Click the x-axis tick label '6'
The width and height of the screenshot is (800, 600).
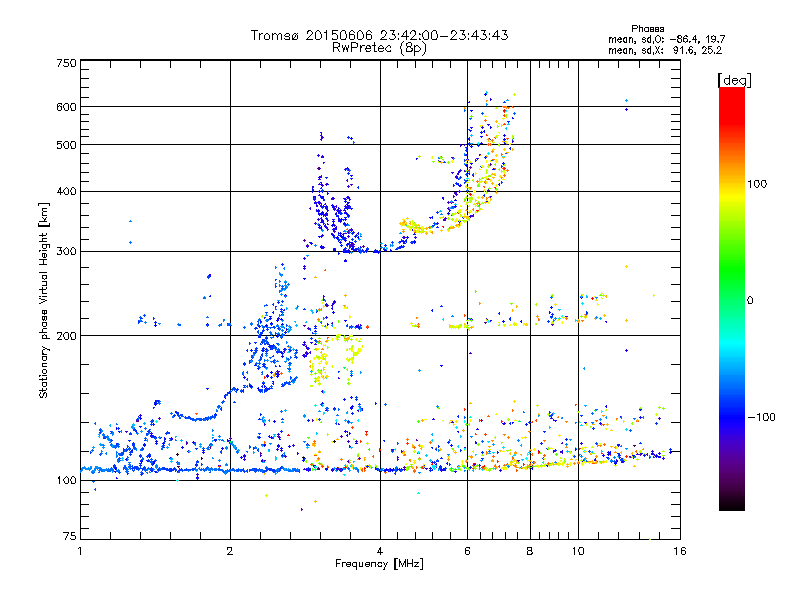click(467, 551)
